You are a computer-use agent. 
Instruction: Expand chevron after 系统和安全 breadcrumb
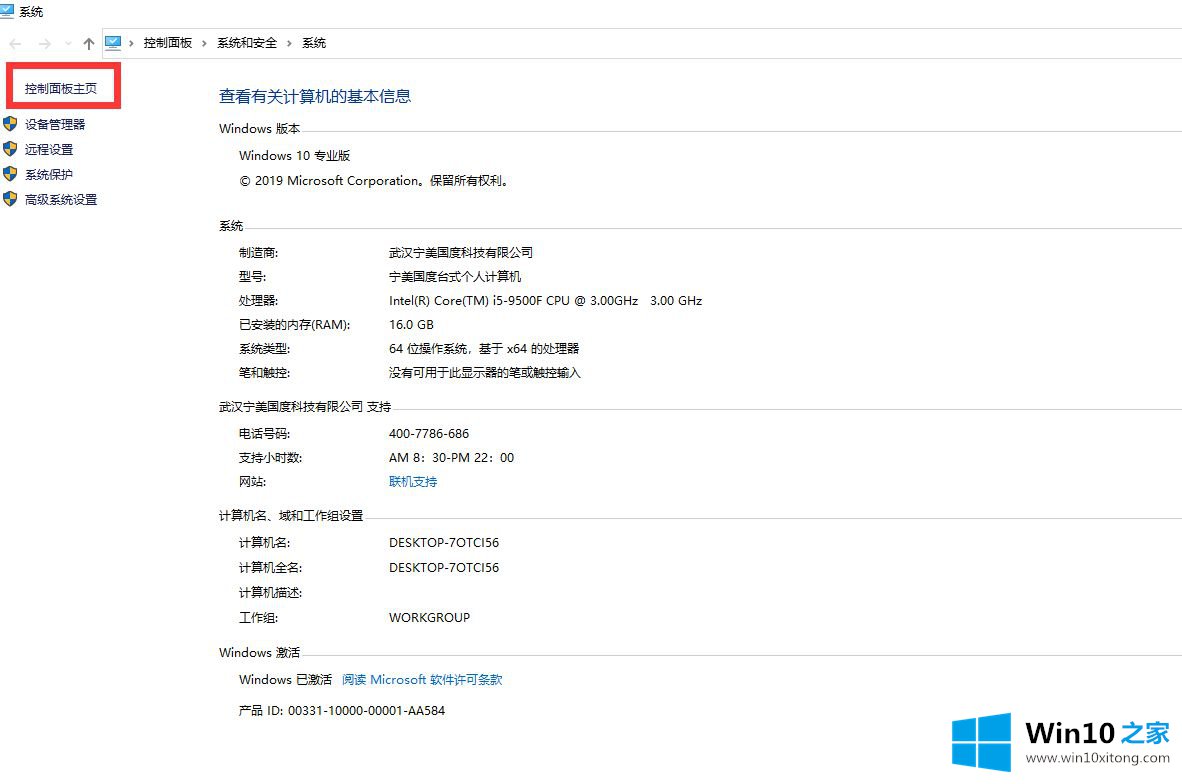click(289, 44)
